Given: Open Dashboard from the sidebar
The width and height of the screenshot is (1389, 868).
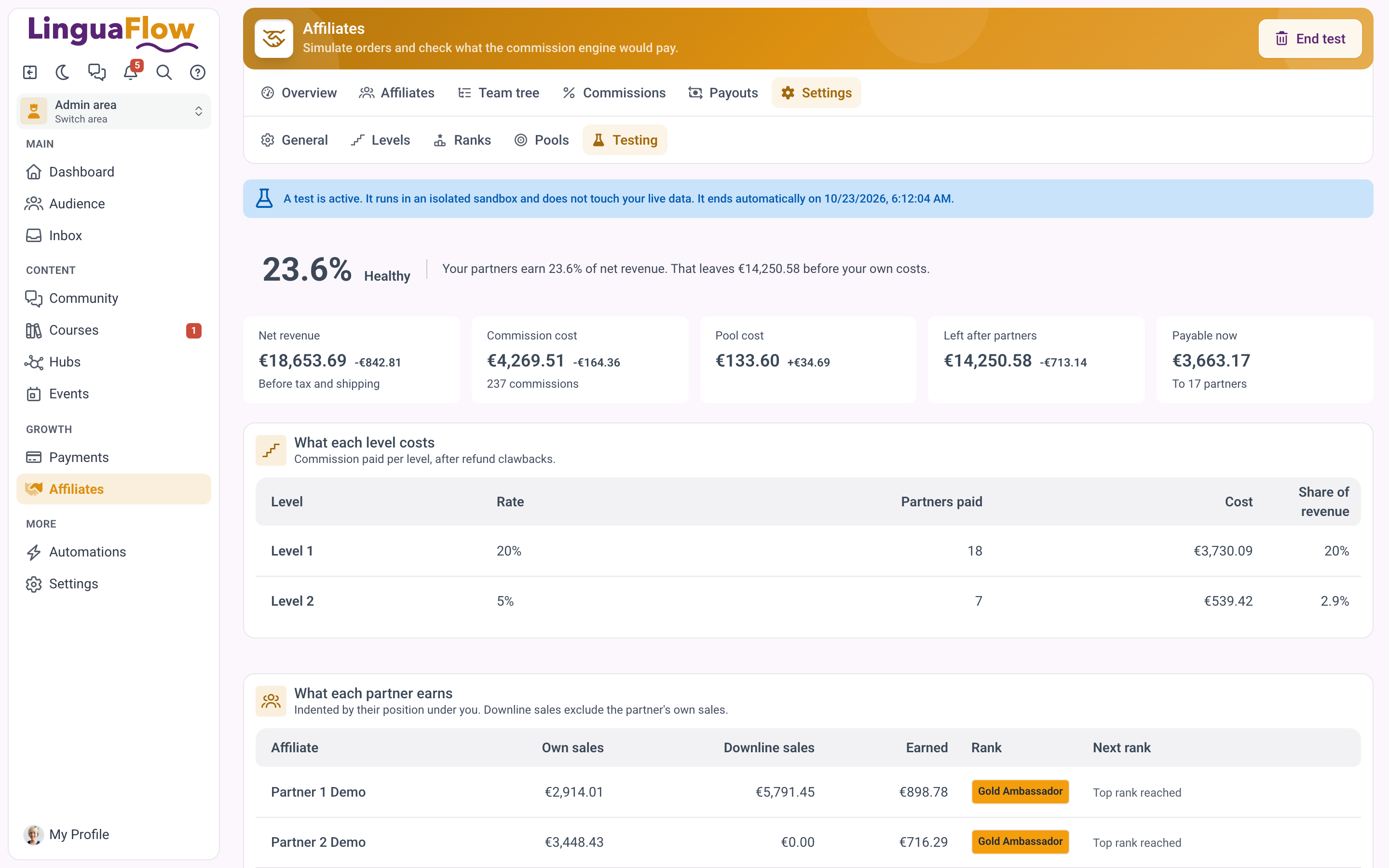Looking at the screenshot, I should click(114, 172).
